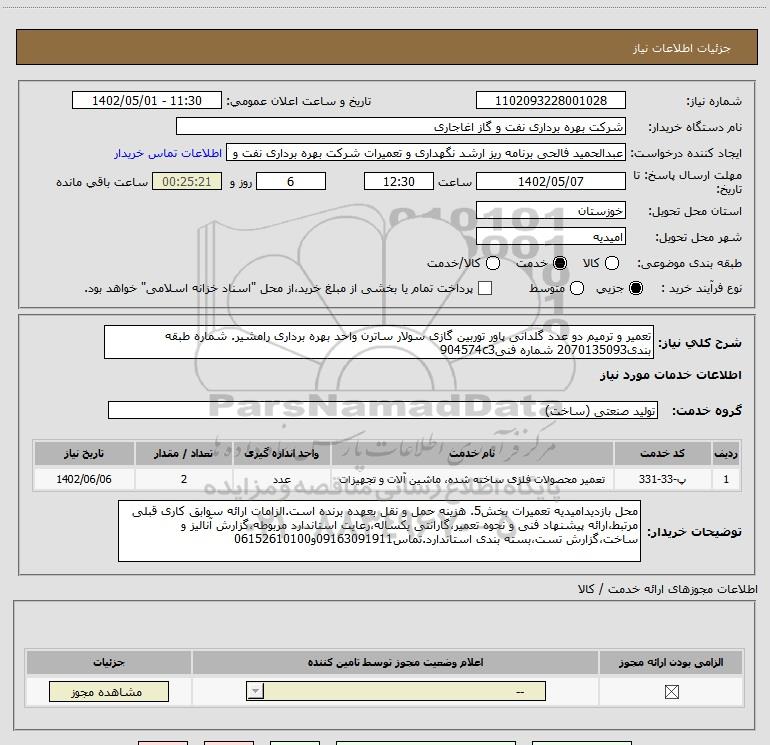
Task: Click the الزامی بودن ارائه مجوز header
Action: [671, 662]
